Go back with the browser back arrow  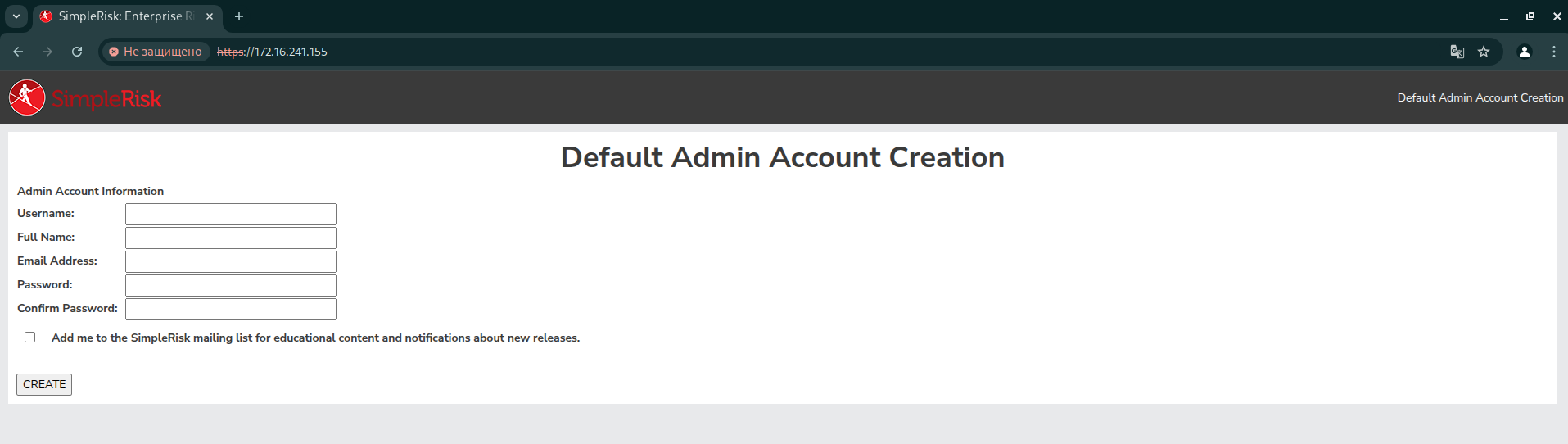(x=18, y=52)
